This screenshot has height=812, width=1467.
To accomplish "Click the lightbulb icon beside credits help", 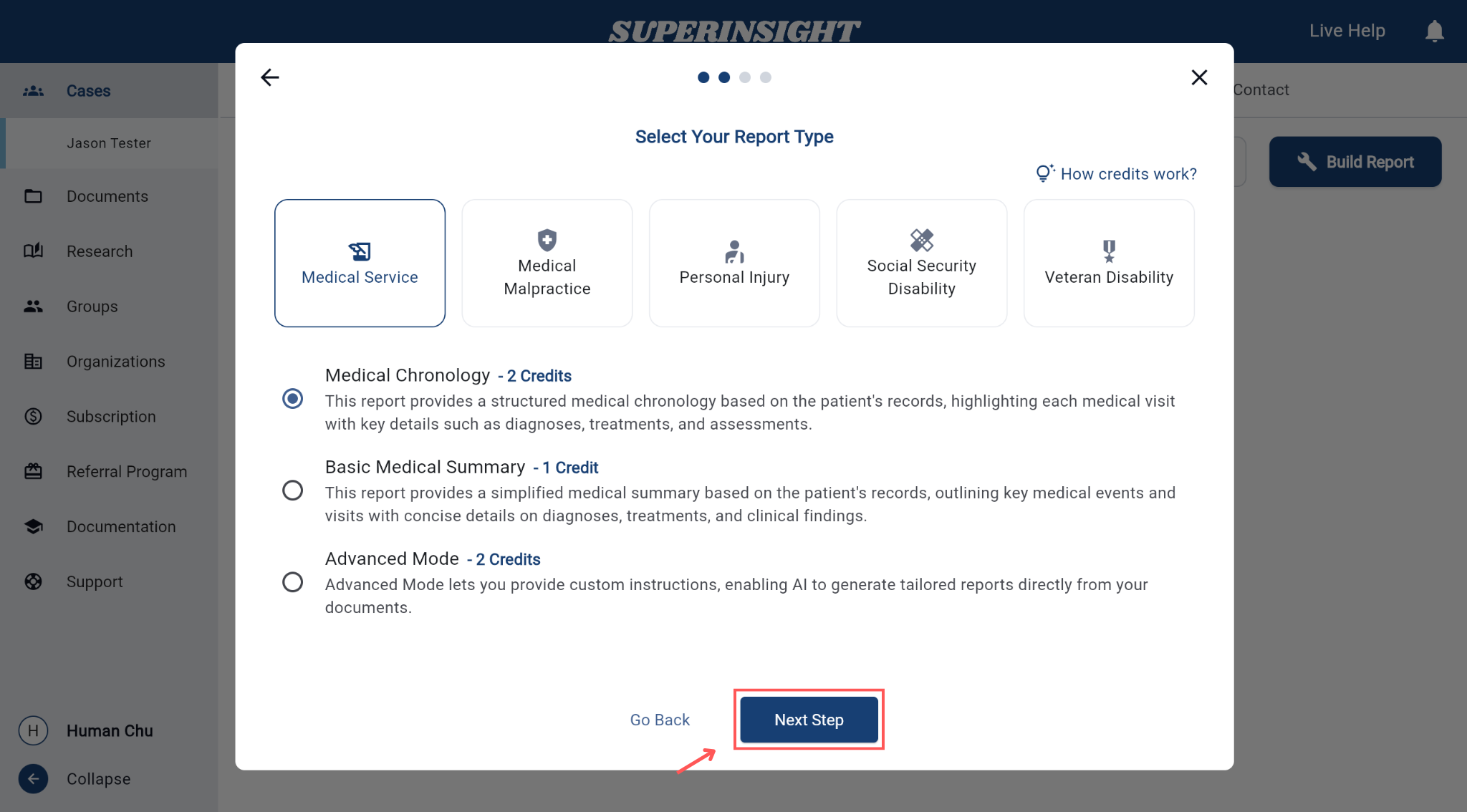I will pos(1045,173).
